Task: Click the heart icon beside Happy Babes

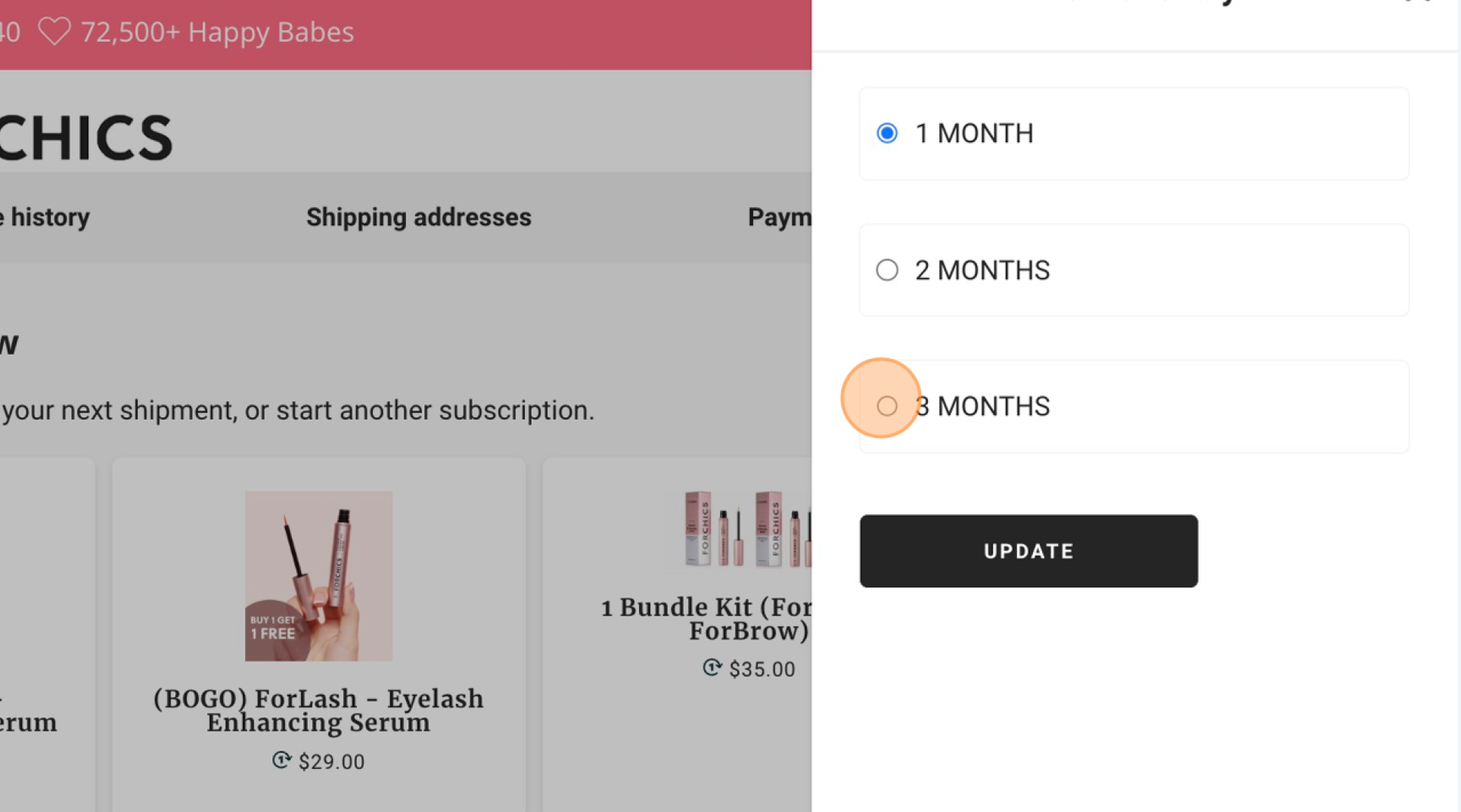Action: click(x=54, y=32)
